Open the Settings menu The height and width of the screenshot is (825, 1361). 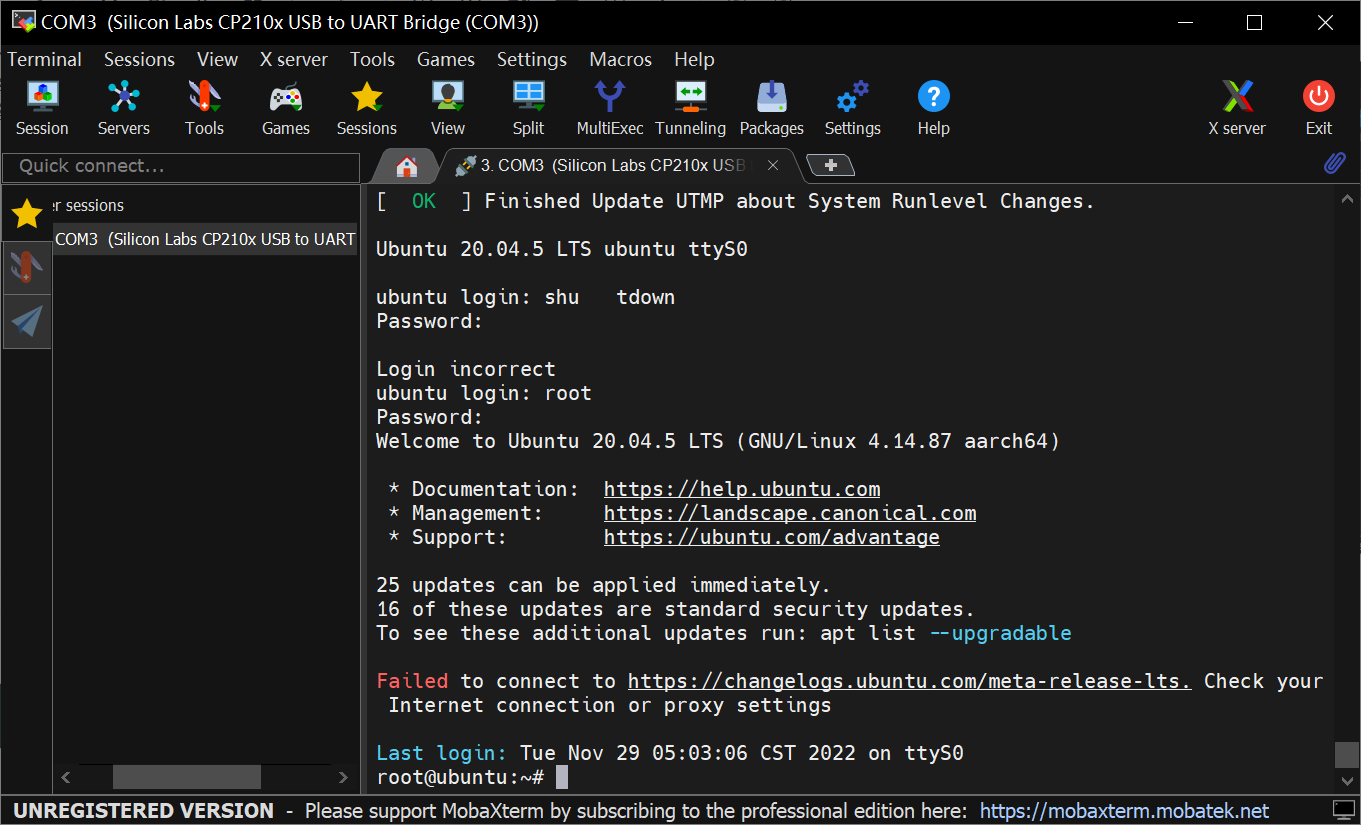[532, 59]
